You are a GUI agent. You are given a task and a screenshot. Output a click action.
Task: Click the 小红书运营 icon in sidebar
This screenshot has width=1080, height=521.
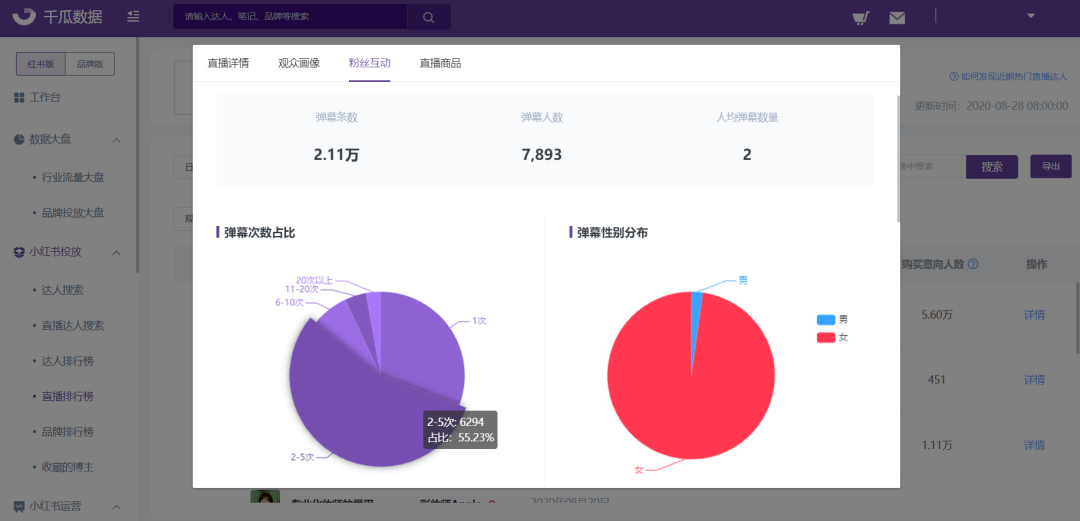[x=19, y=507]
